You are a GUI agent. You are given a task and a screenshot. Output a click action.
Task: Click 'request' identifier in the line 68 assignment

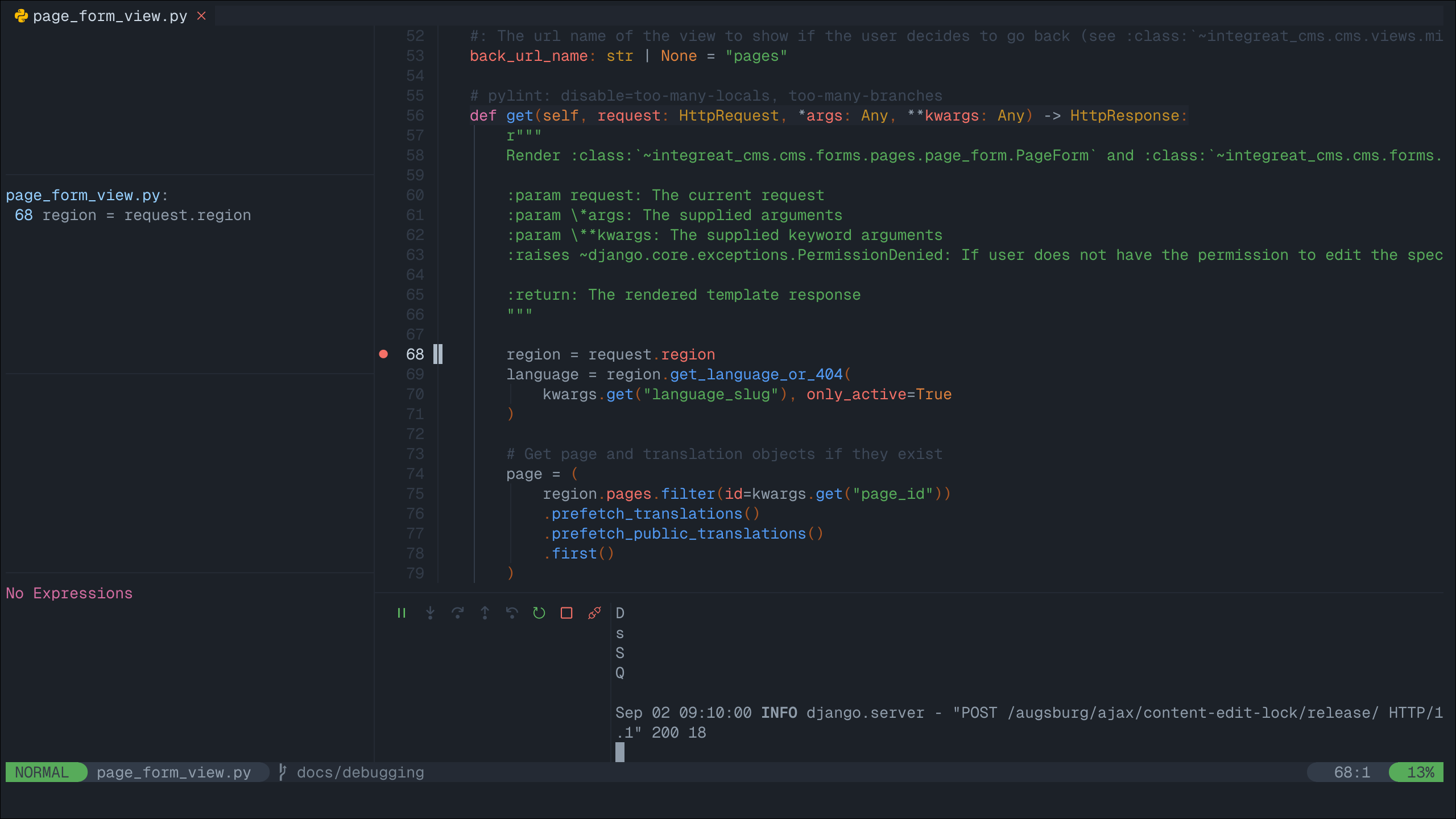click(620, 354)
